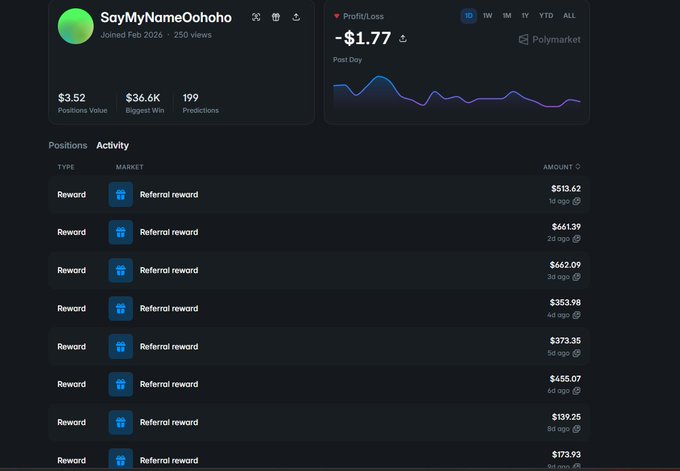Click the MARKET column header
The height and width of the screenshot is (471, 680).
coord(129,167)
